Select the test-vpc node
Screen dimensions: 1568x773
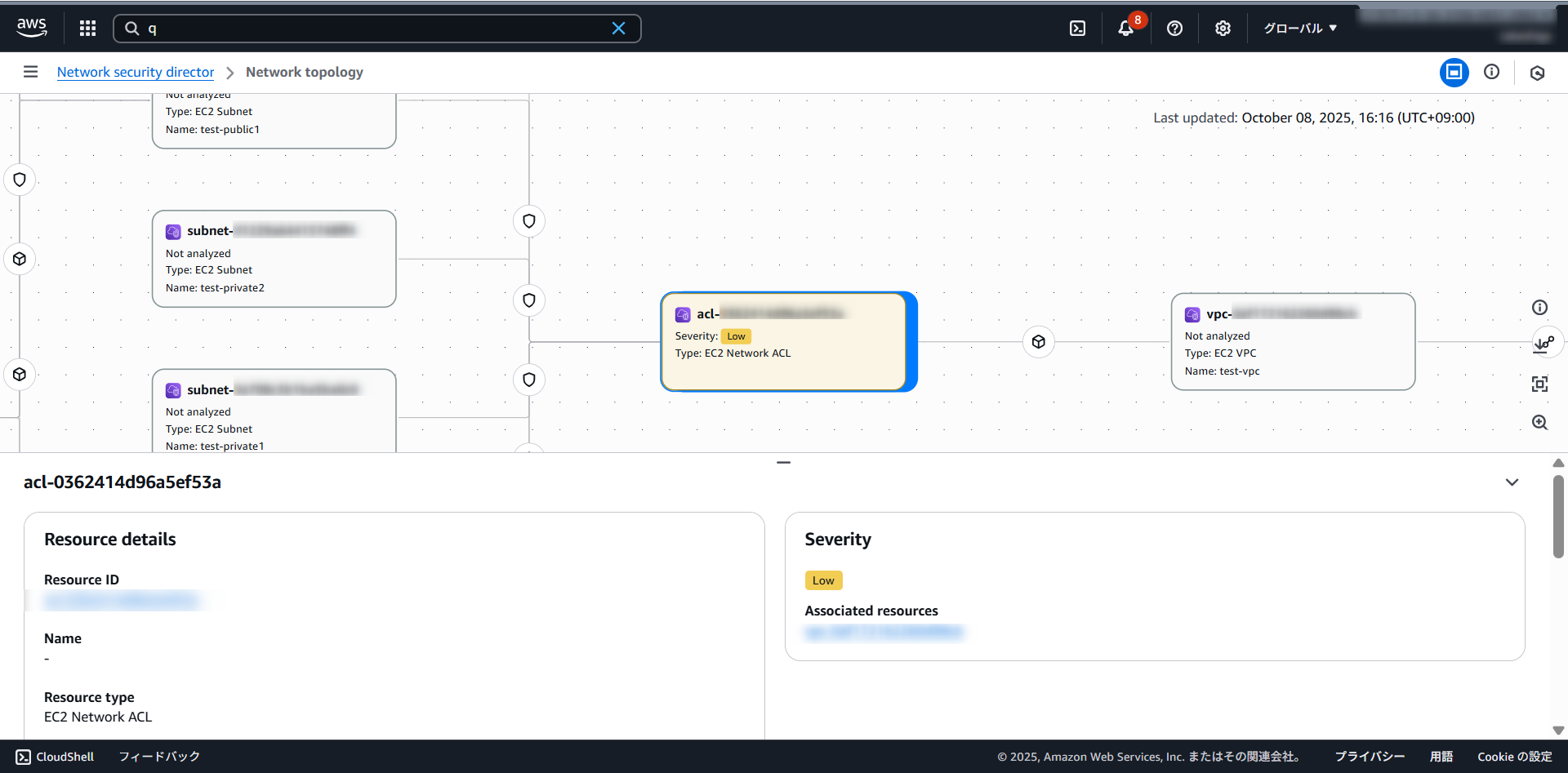(1292, 342)
